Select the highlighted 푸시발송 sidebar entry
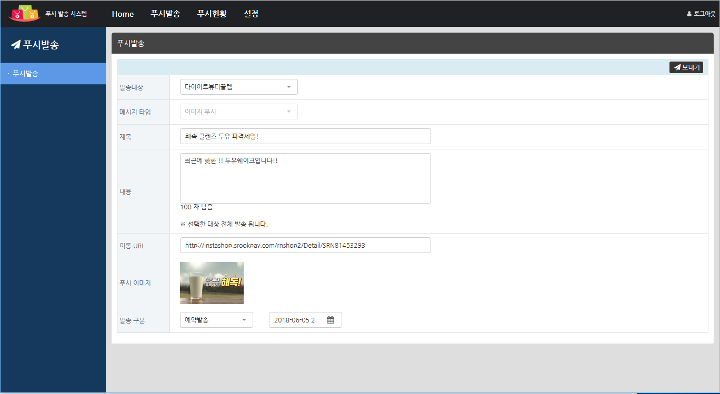 point(53,73)
